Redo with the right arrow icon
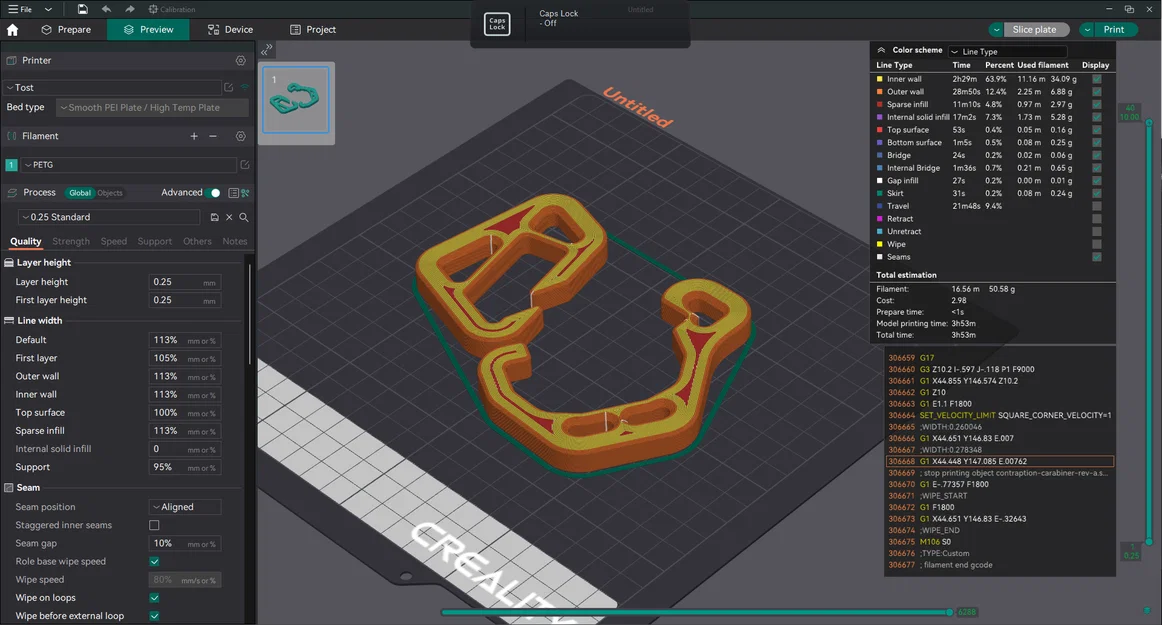This screenshot has height=625, width=1162. pos(130,10)
